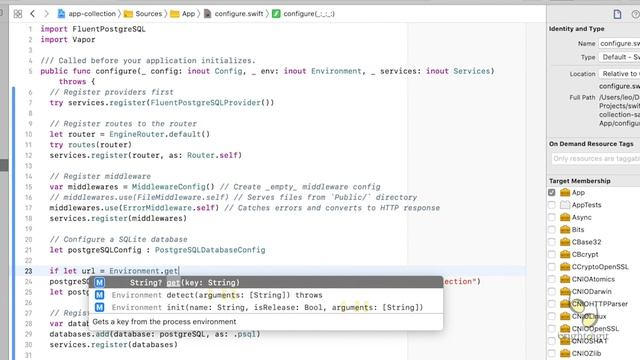Click the Async target toolbox icon
This screenshot has width=640, height=360.
[x=565, y=217]
